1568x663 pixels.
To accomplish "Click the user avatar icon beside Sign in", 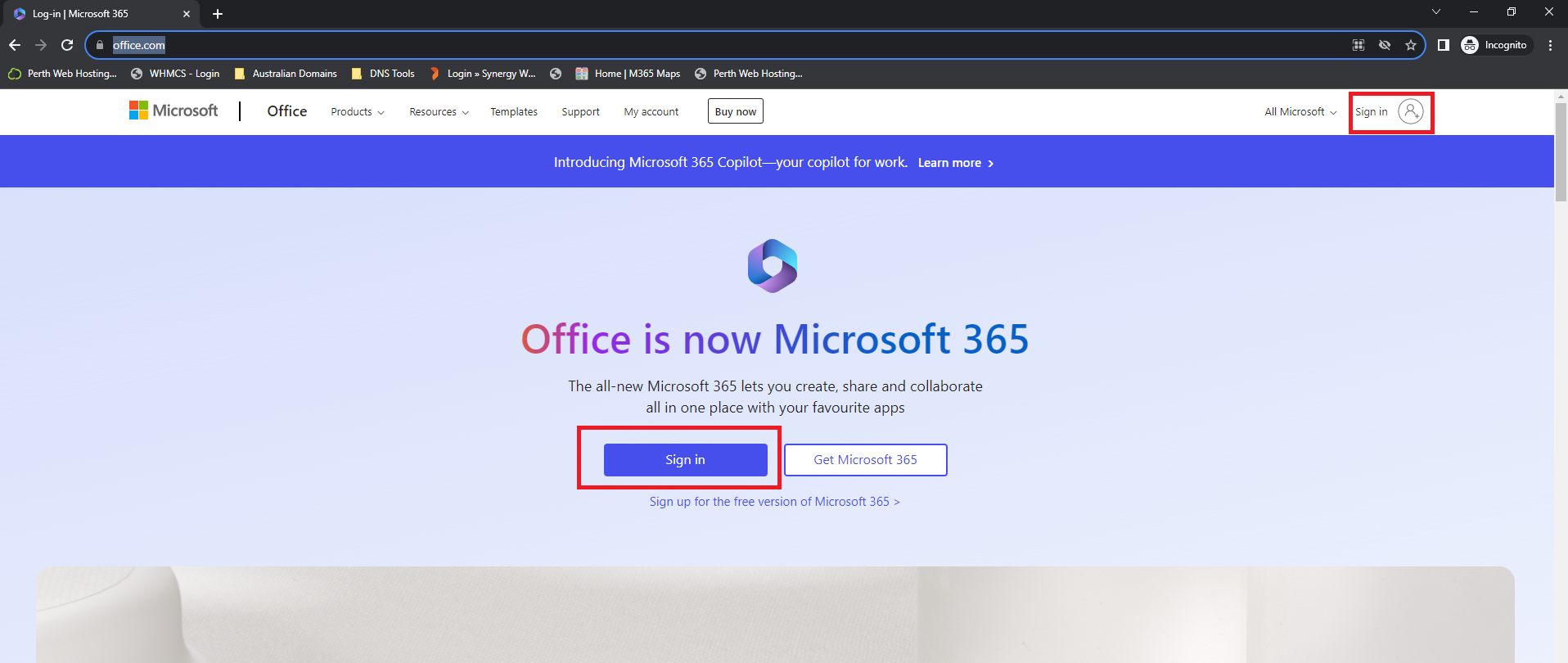I will [x=1411, y=111].
